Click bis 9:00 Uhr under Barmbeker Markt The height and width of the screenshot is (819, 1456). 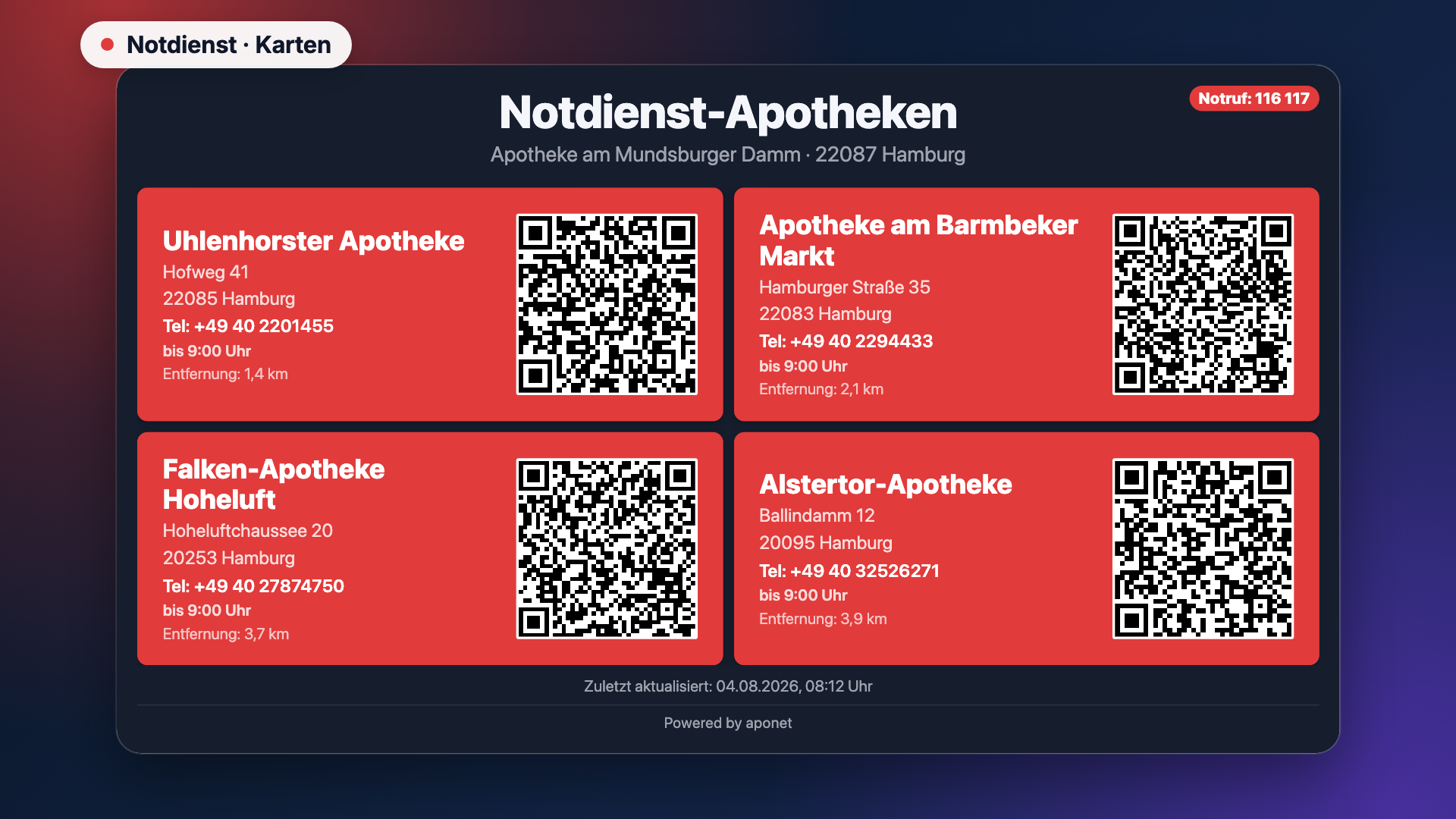click(803, 366)
